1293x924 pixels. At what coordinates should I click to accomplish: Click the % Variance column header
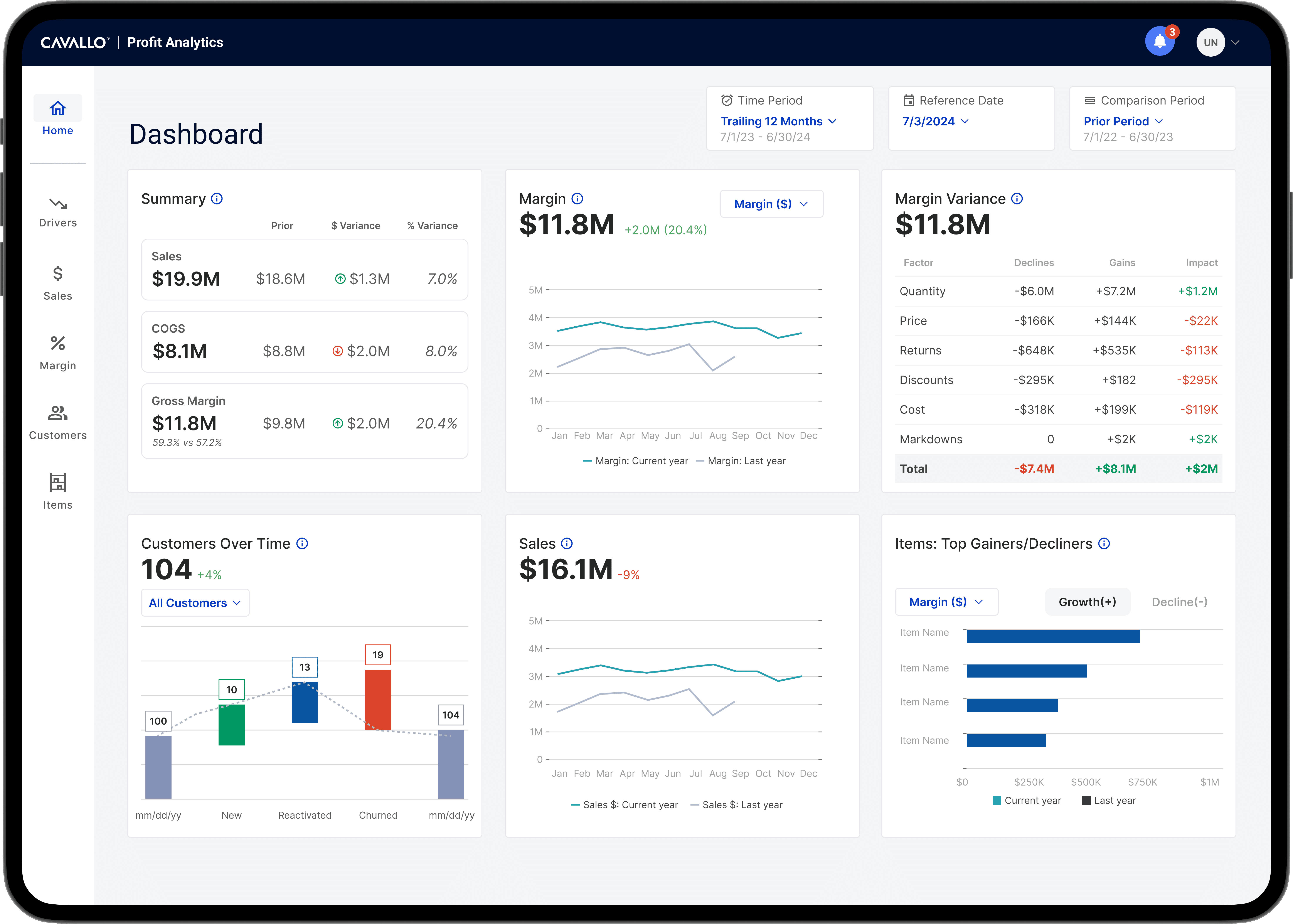pyautogui.click(x=432, y=226)
